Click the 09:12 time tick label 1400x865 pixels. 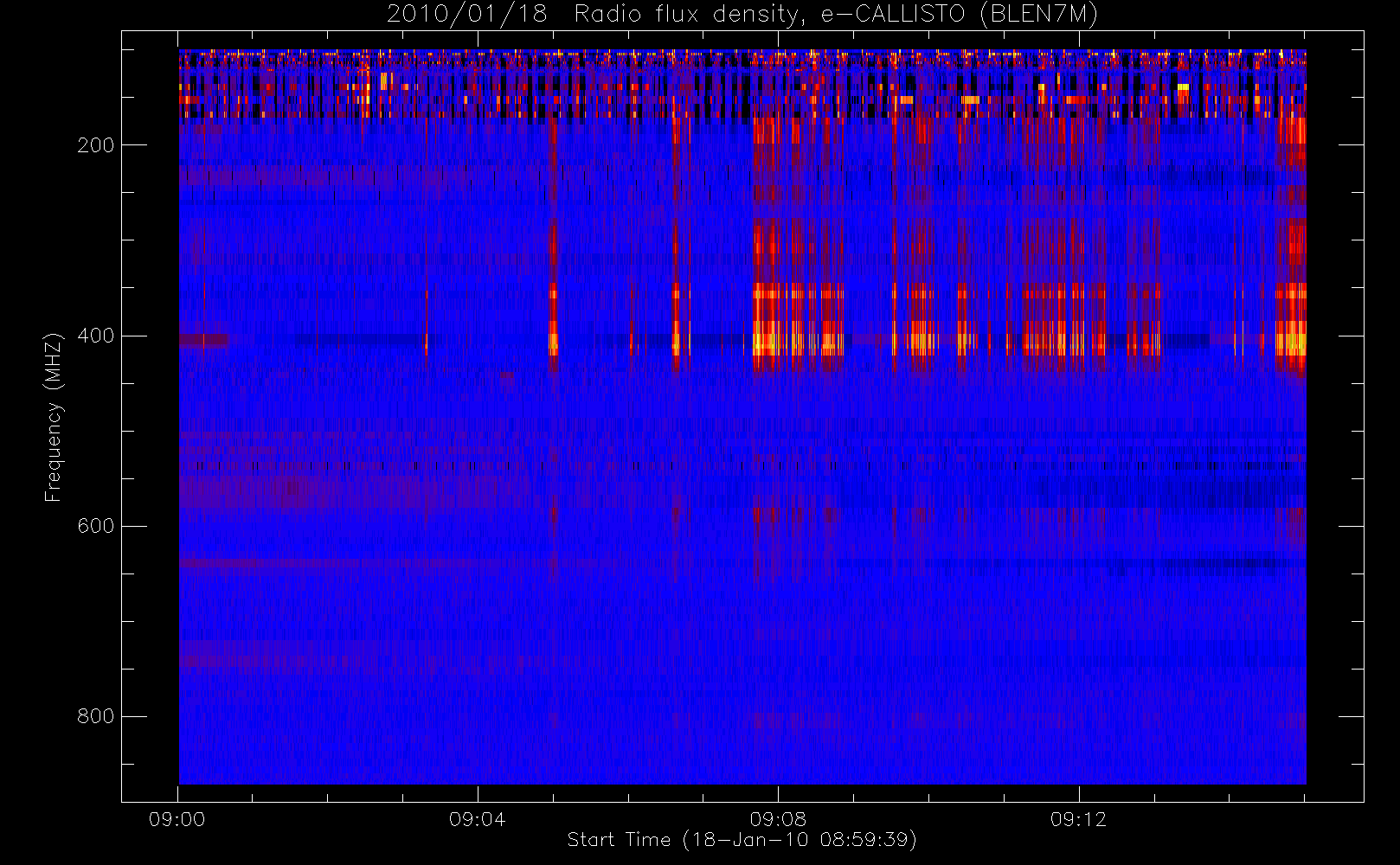(x=1078, y=819)
